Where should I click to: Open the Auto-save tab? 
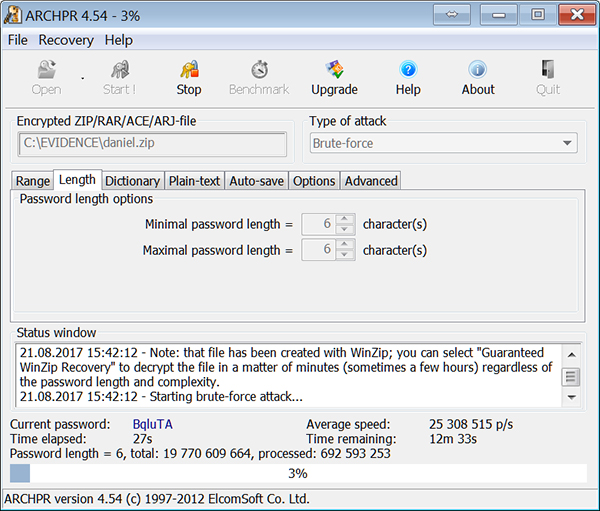click(x=256, y=181)
